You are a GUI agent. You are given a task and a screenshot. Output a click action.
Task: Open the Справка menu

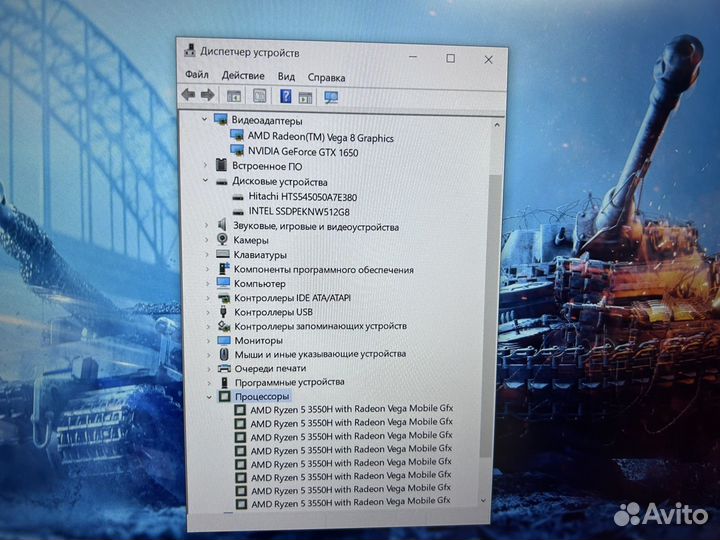326,78
